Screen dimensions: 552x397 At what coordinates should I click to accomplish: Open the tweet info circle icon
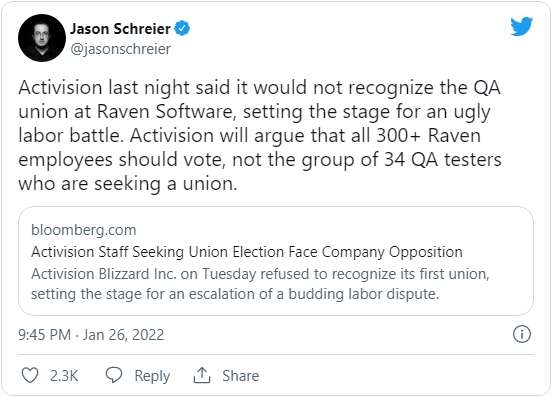coord(521,334)
